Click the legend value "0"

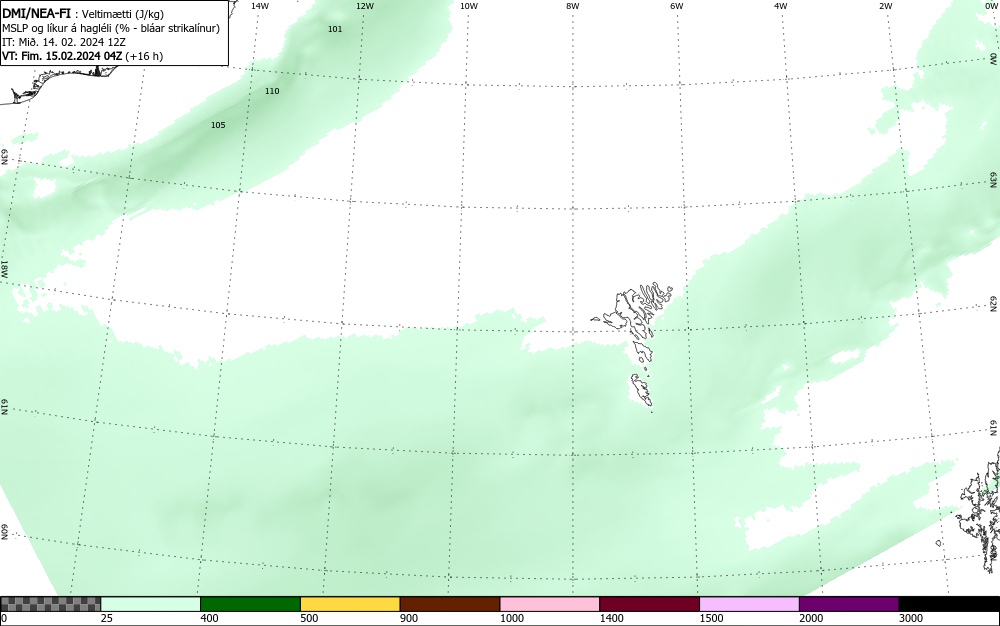[4, 618]
